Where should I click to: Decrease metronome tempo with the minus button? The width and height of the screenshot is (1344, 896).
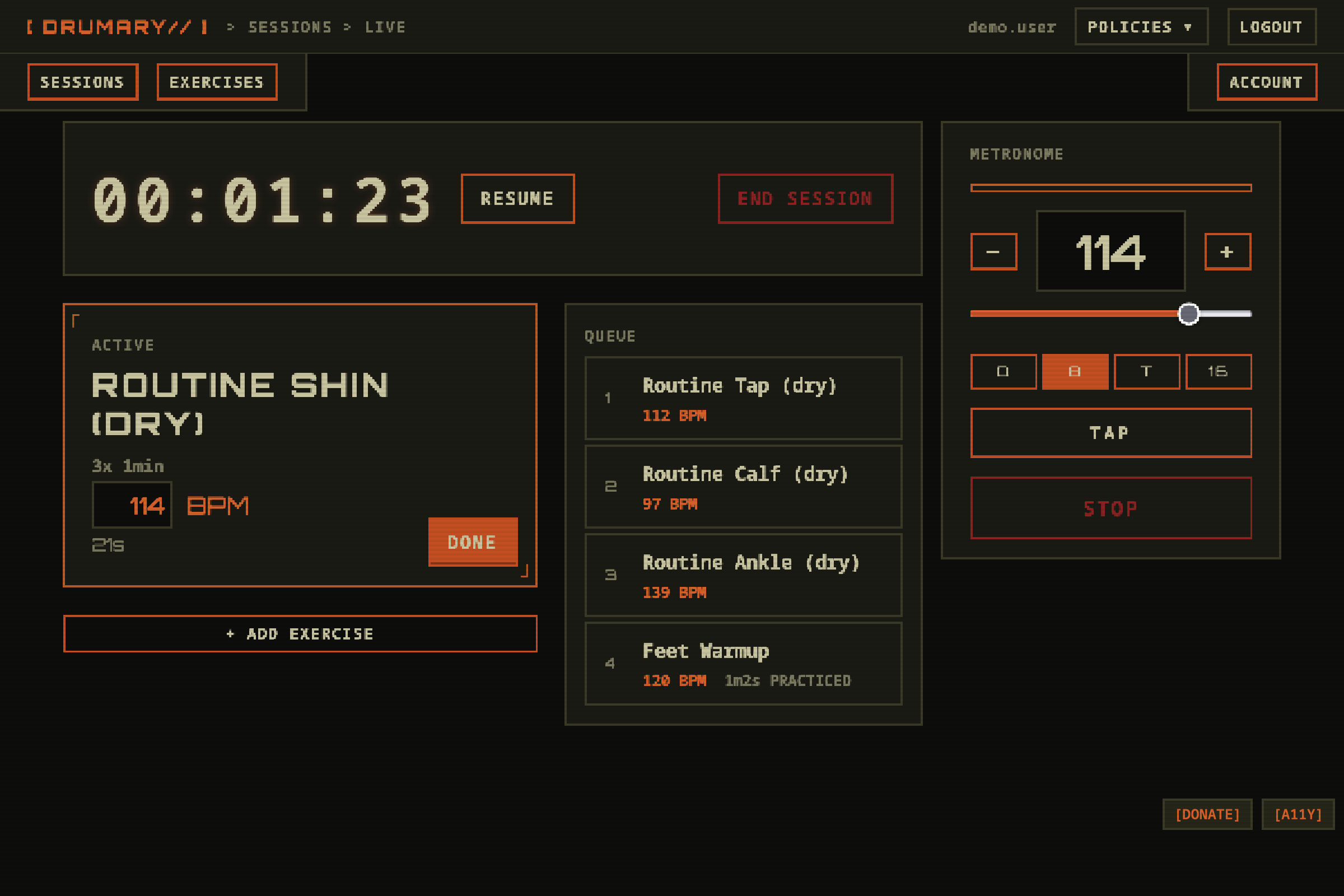click(993, 251)
